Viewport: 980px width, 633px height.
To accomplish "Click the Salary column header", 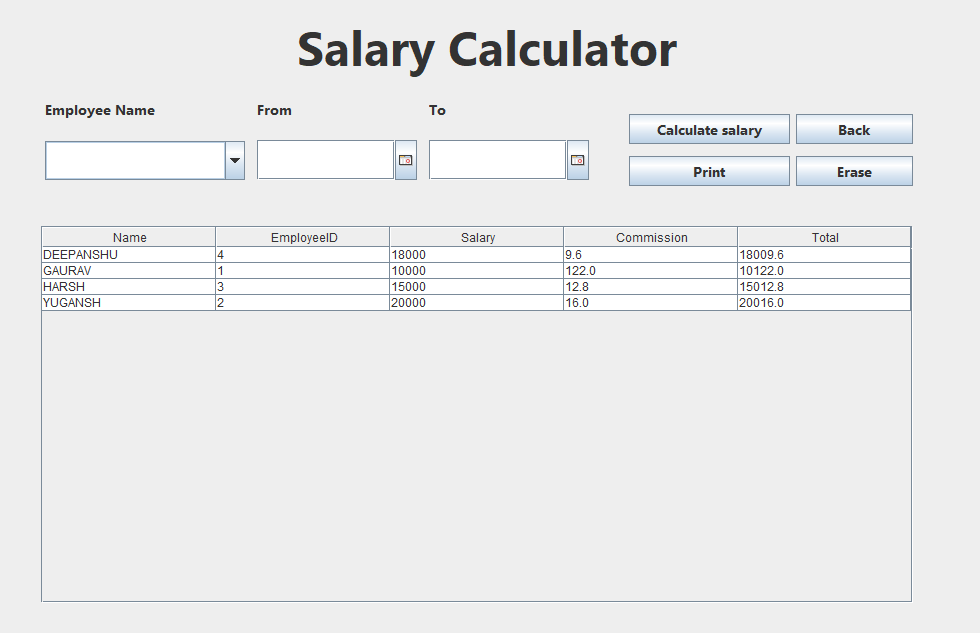I will point(477,237).
